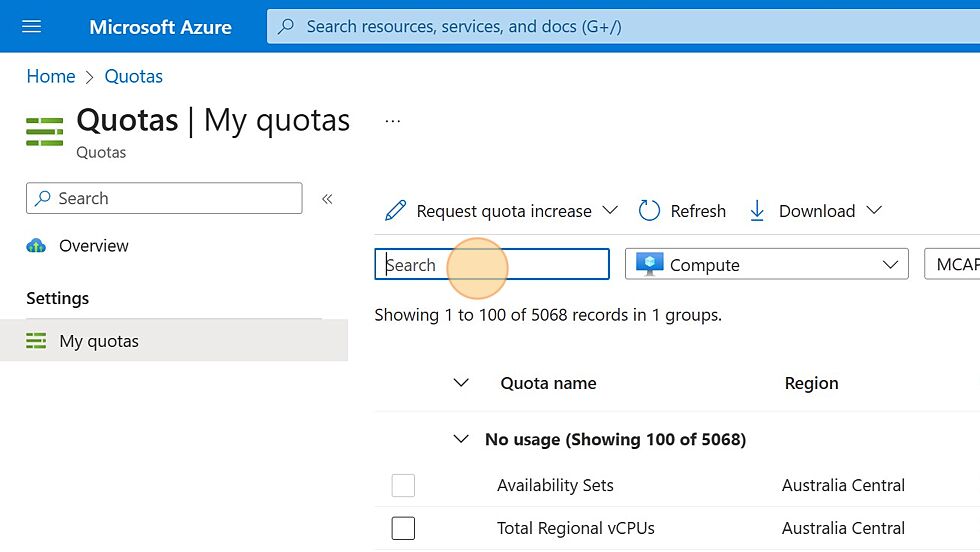Click the Download arrow icon
Viewport: 980px width, 552px height.
click(x=757, y=211)
